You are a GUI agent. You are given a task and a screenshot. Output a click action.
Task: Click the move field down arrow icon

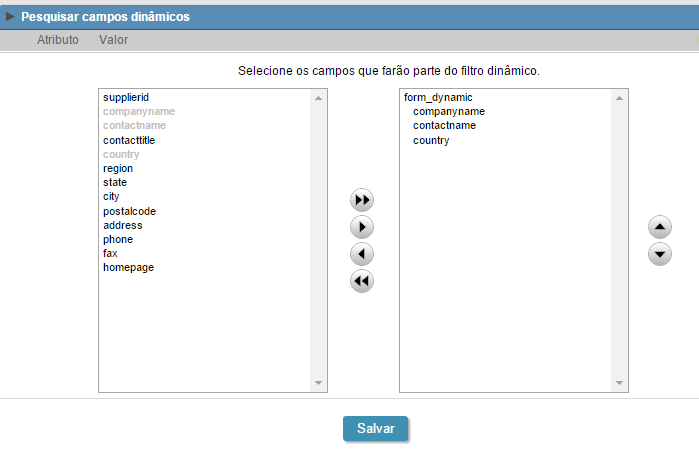(x=660, y=254)
